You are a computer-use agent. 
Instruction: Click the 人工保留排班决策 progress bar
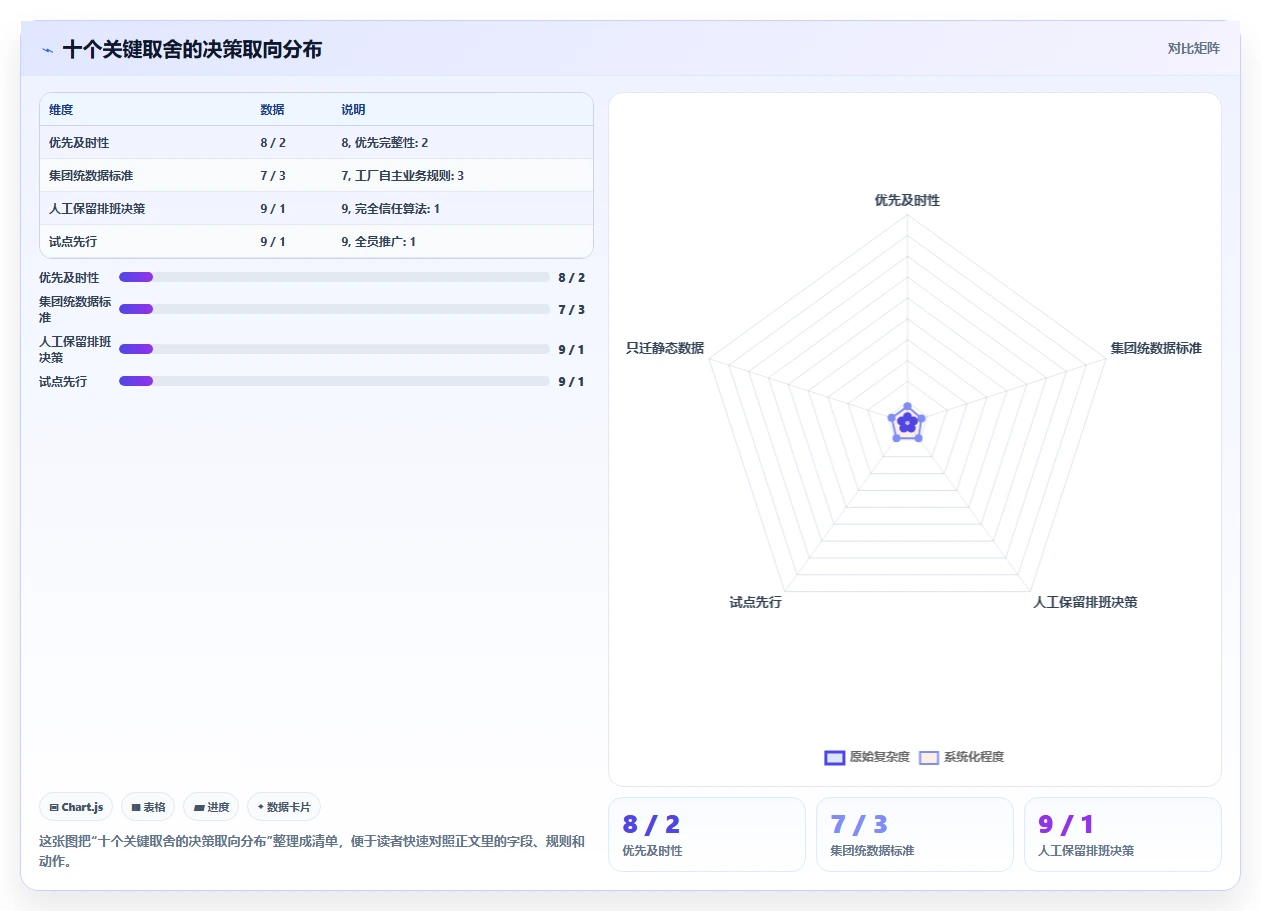click(334, 349)
